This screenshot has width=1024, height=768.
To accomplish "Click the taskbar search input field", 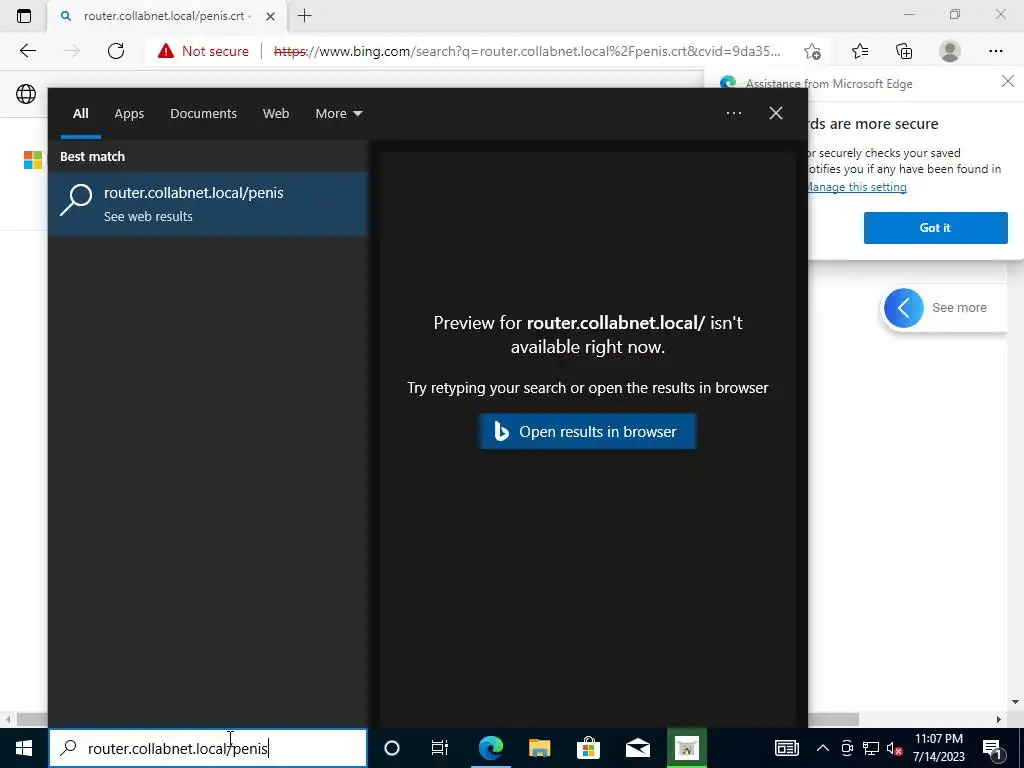I will tap(208, 748).
